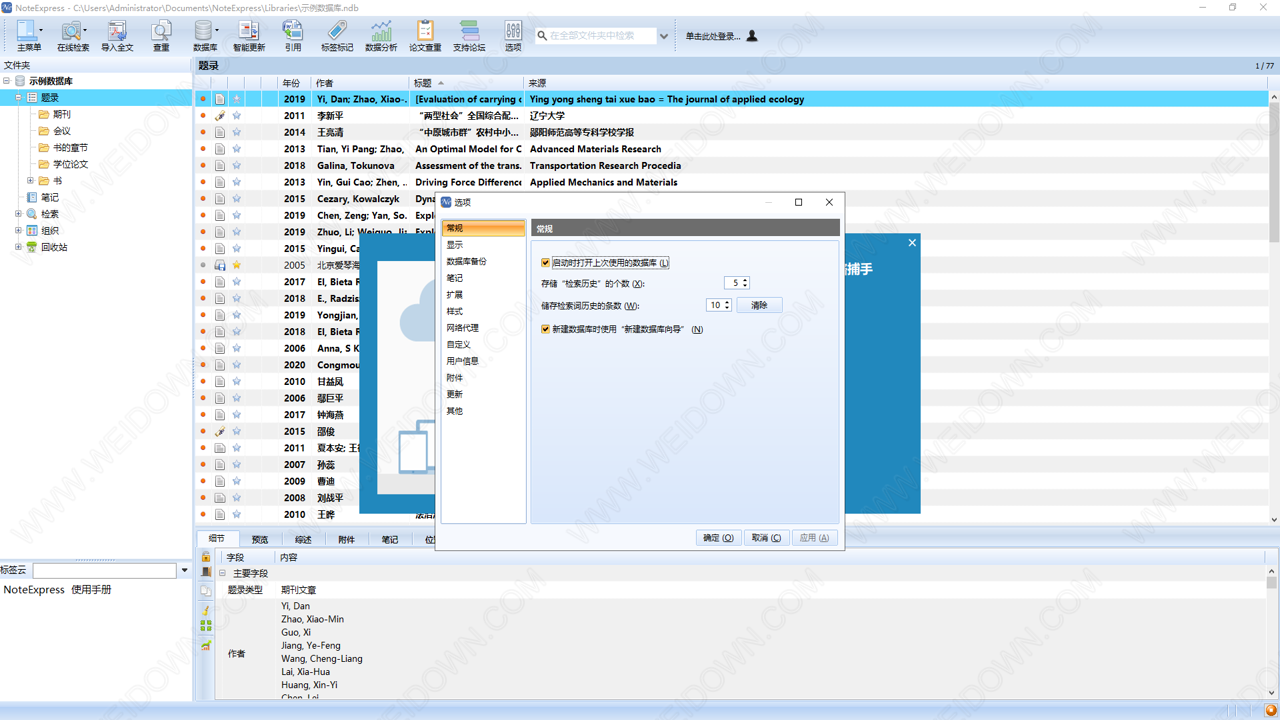Image resolution: width=1280 pixels, height=720 pixels.
Task: Open the 主菜单 main menu toolbar icon
Action: [29, 35]
